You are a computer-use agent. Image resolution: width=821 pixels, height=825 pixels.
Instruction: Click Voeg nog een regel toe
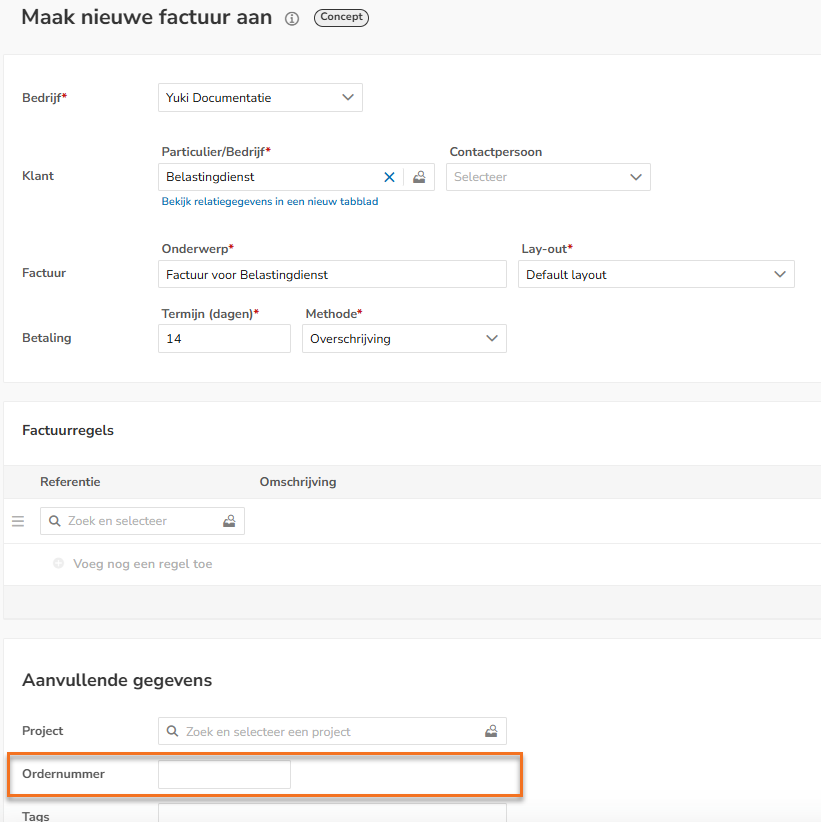(x=143, y=564)
